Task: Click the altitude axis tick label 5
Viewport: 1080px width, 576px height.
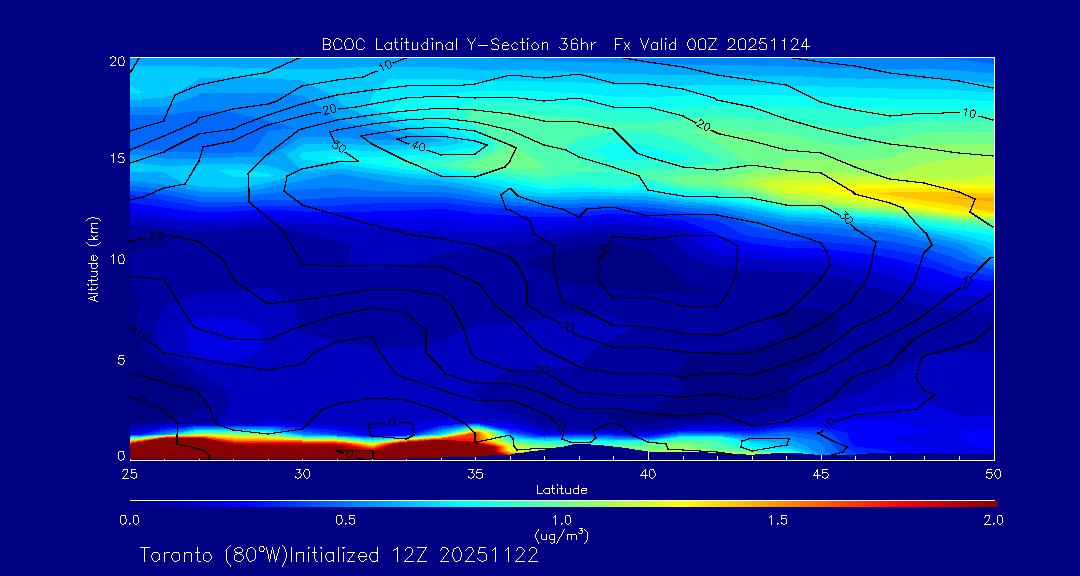Action: pyautogui.click(x=121, y=360)
